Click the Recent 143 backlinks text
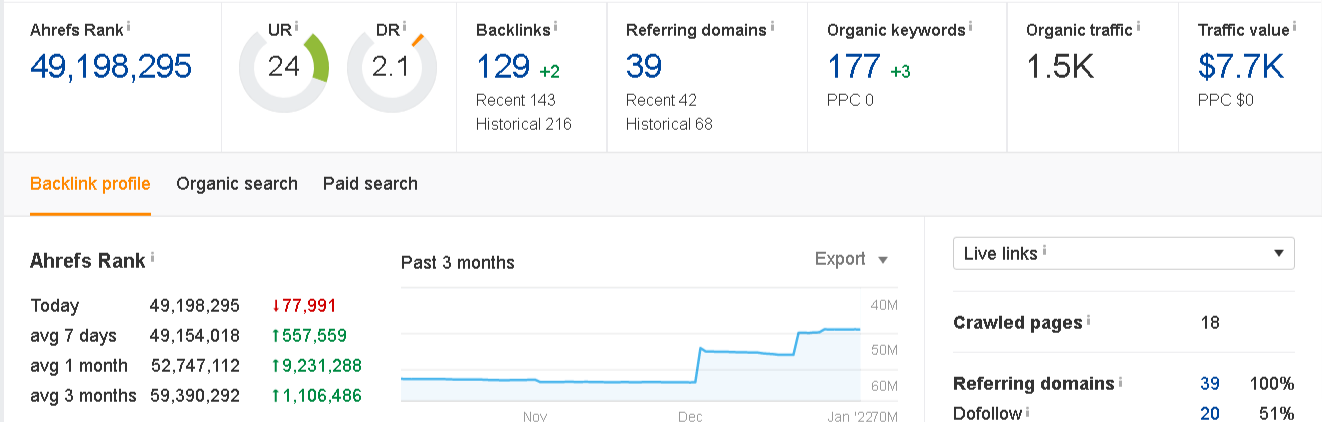Viewport: 1322px width, 422px height. click(516, 100)
